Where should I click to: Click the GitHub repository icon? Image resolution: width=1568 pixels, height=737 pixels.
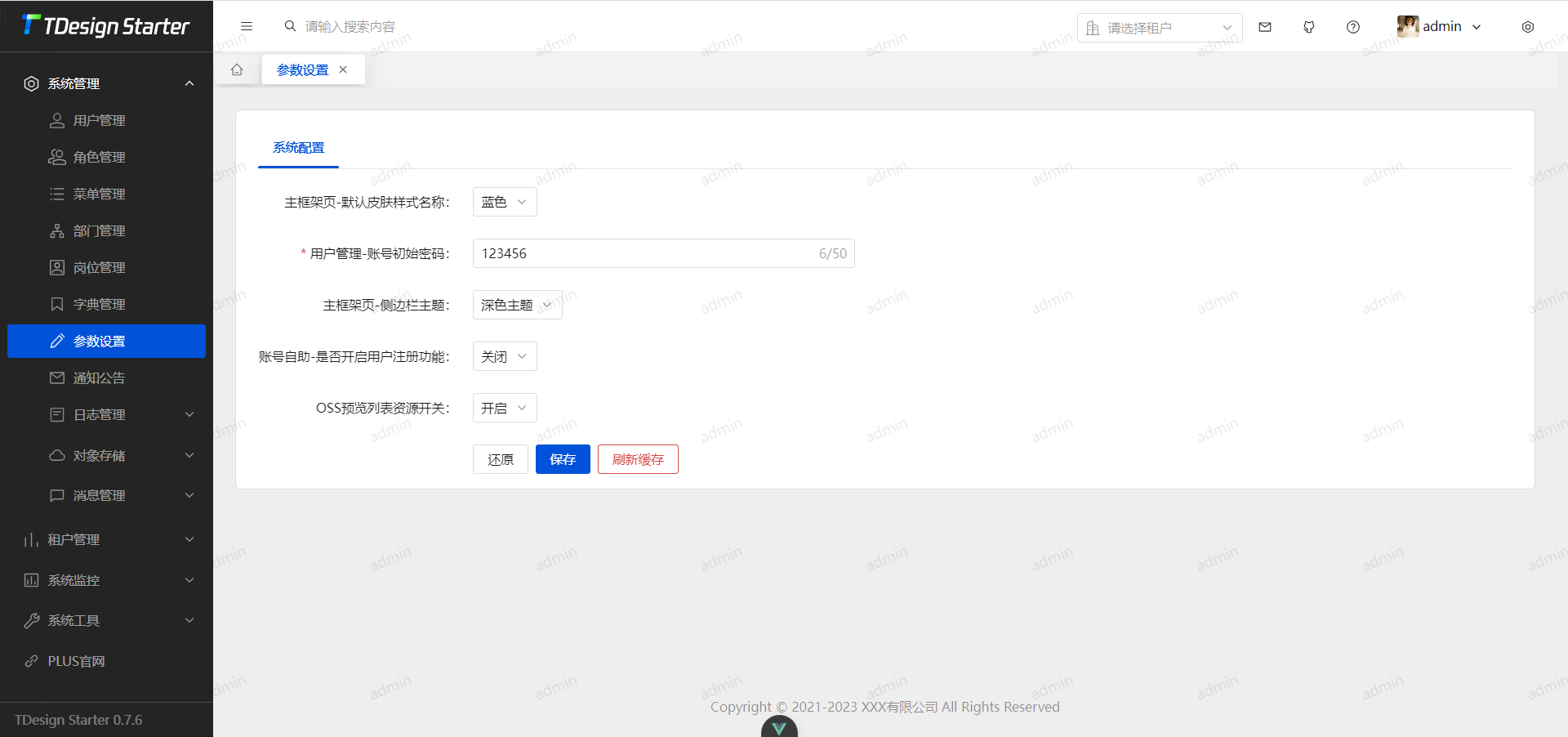point(1309,27)
